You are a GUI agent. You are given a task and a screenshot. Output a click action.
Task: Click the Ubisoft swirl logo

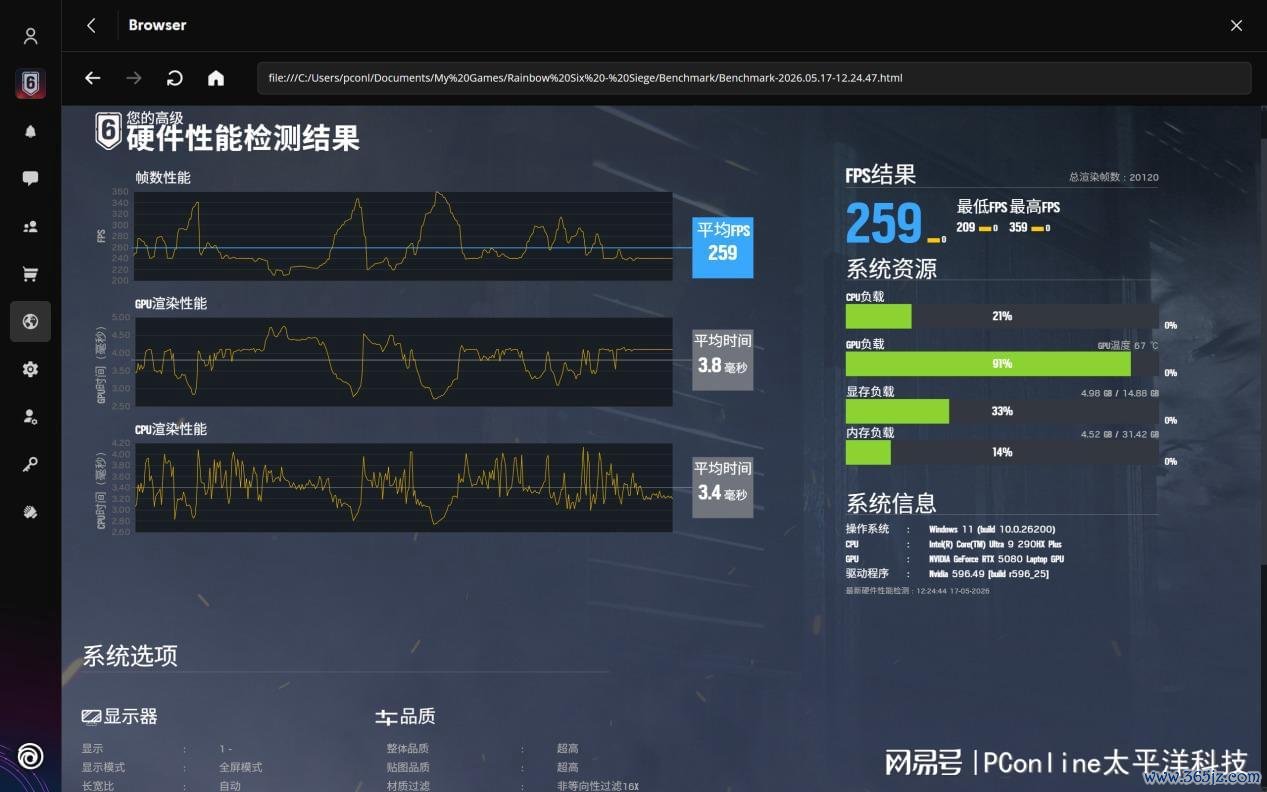tap(30, 756)
